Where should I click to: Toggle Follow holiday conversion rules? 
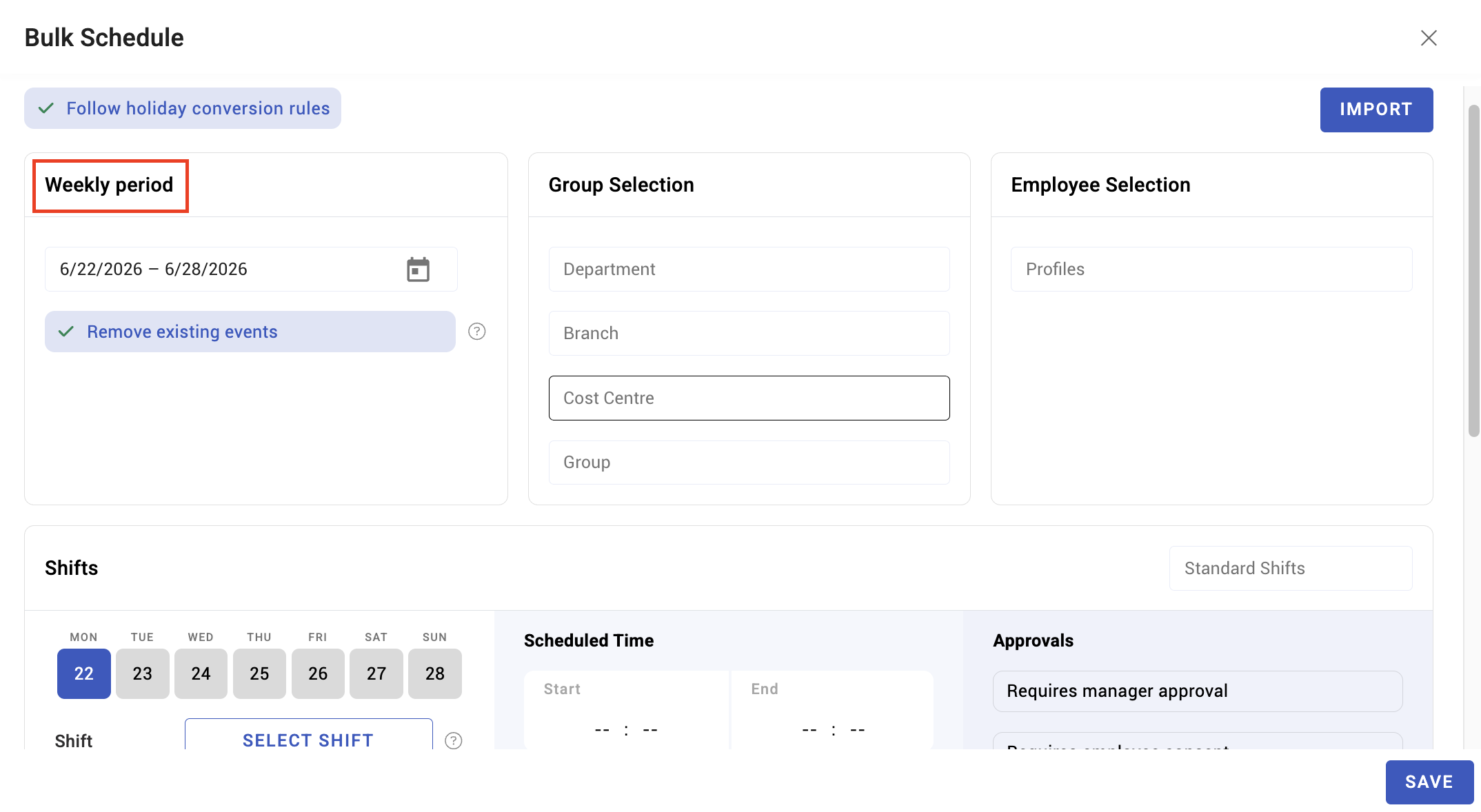tap(183, 108)
